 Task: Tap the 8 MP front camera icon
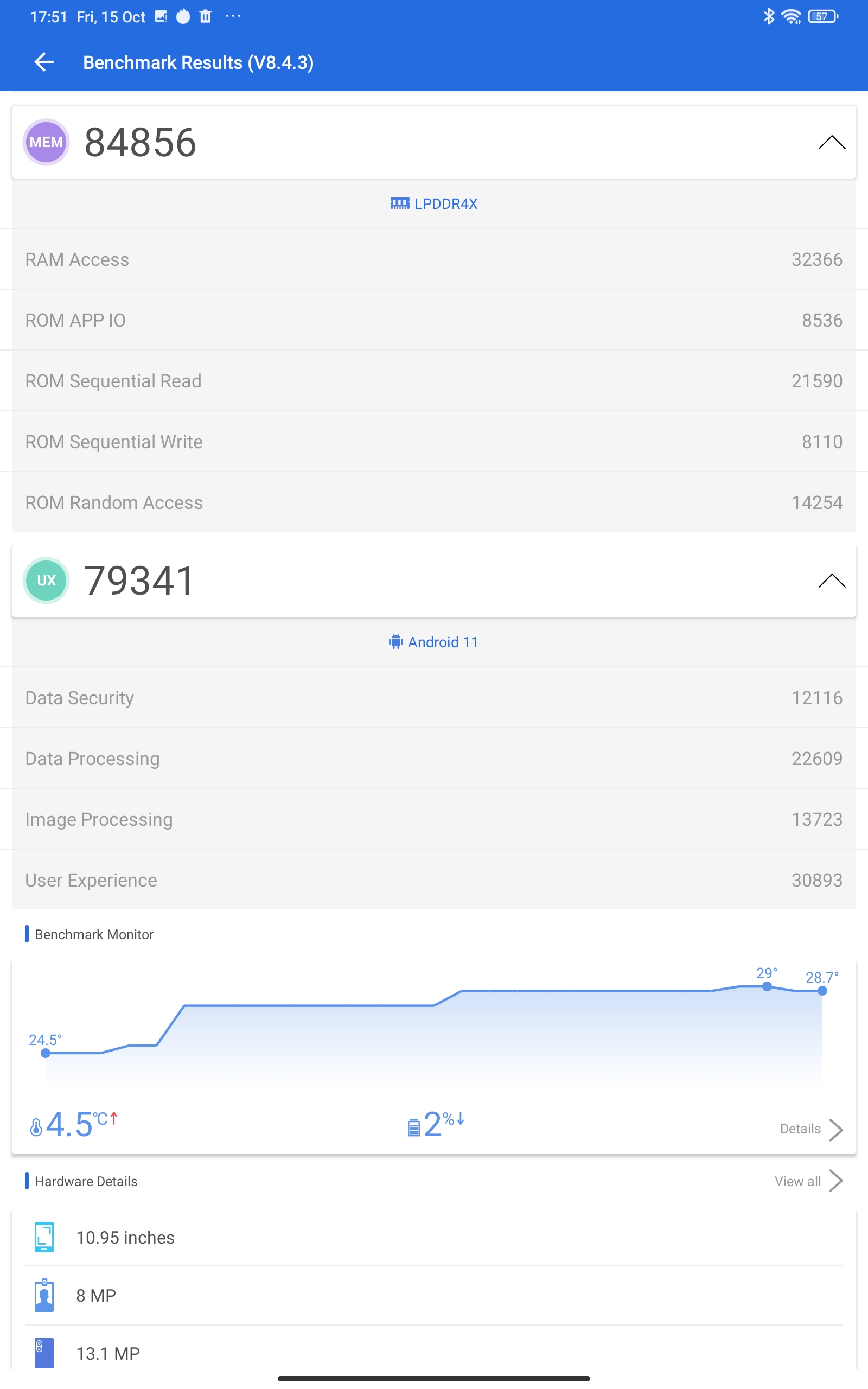(44, 1296)
